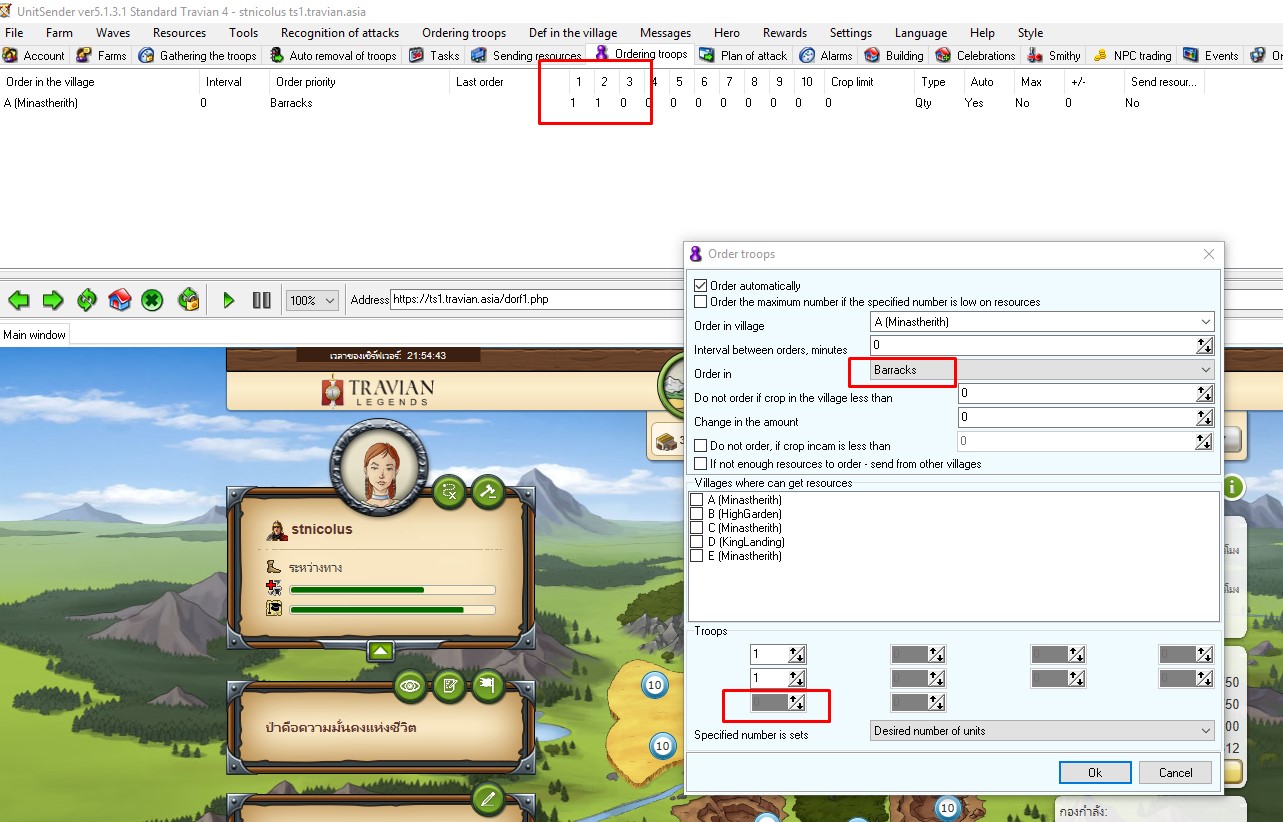Click the toolbar icon with lock next to stop icon
The height and width of the screenshot is (822, 1283).
(188, 299)
